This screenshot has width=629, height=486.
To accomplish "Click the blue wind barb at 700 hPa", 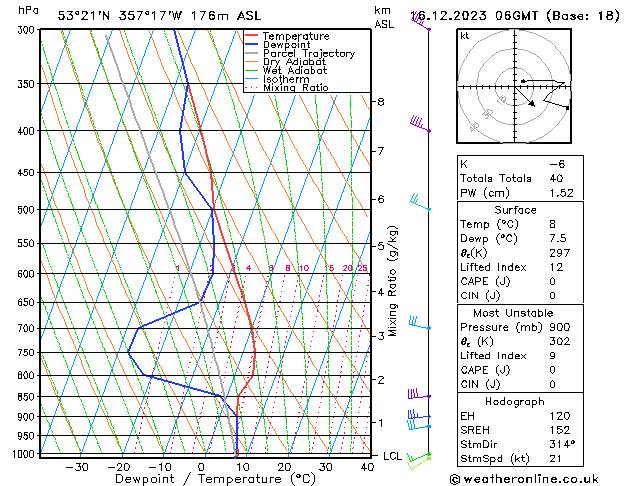I will click(x=420, y=323).
